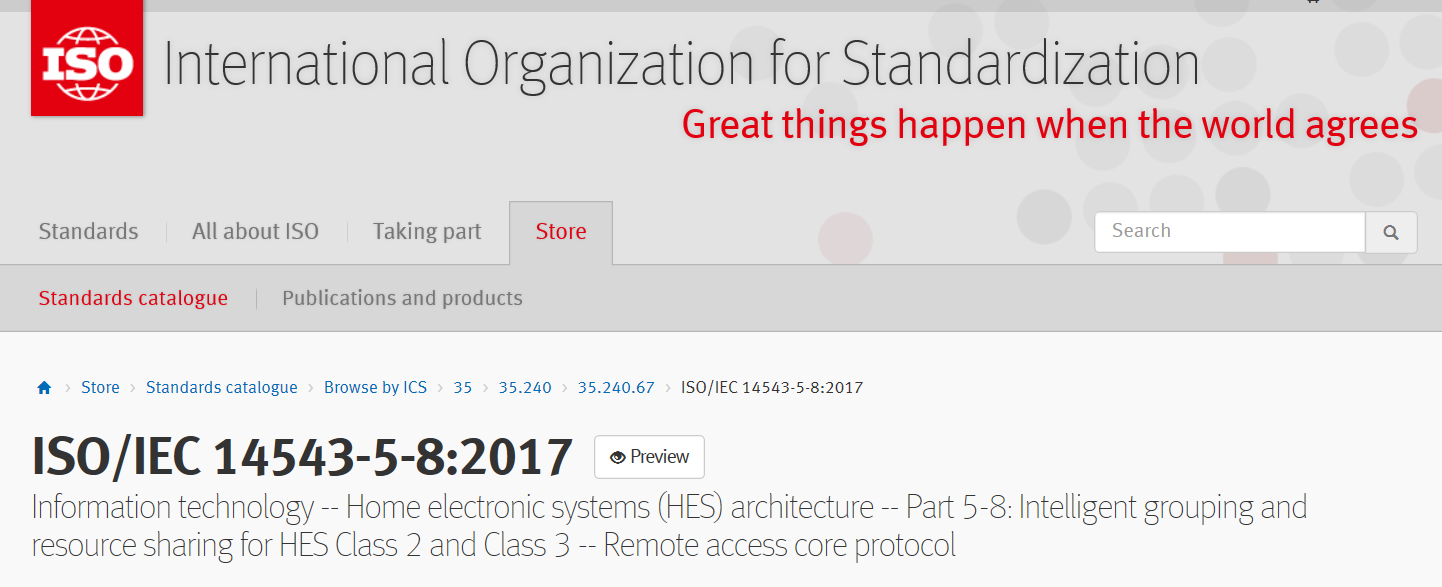Open the 35.240 breadcrumb link
Screen dimensions: 1442x587
tap(525, 388)
